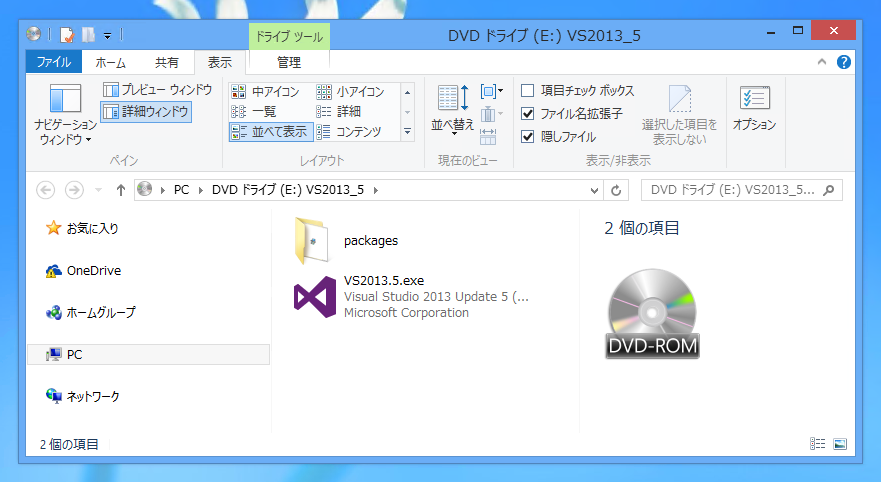Click the DVD drive icon in the title bar
The width and height of the screenshot is (881, 482).
(x=34, y=34)
